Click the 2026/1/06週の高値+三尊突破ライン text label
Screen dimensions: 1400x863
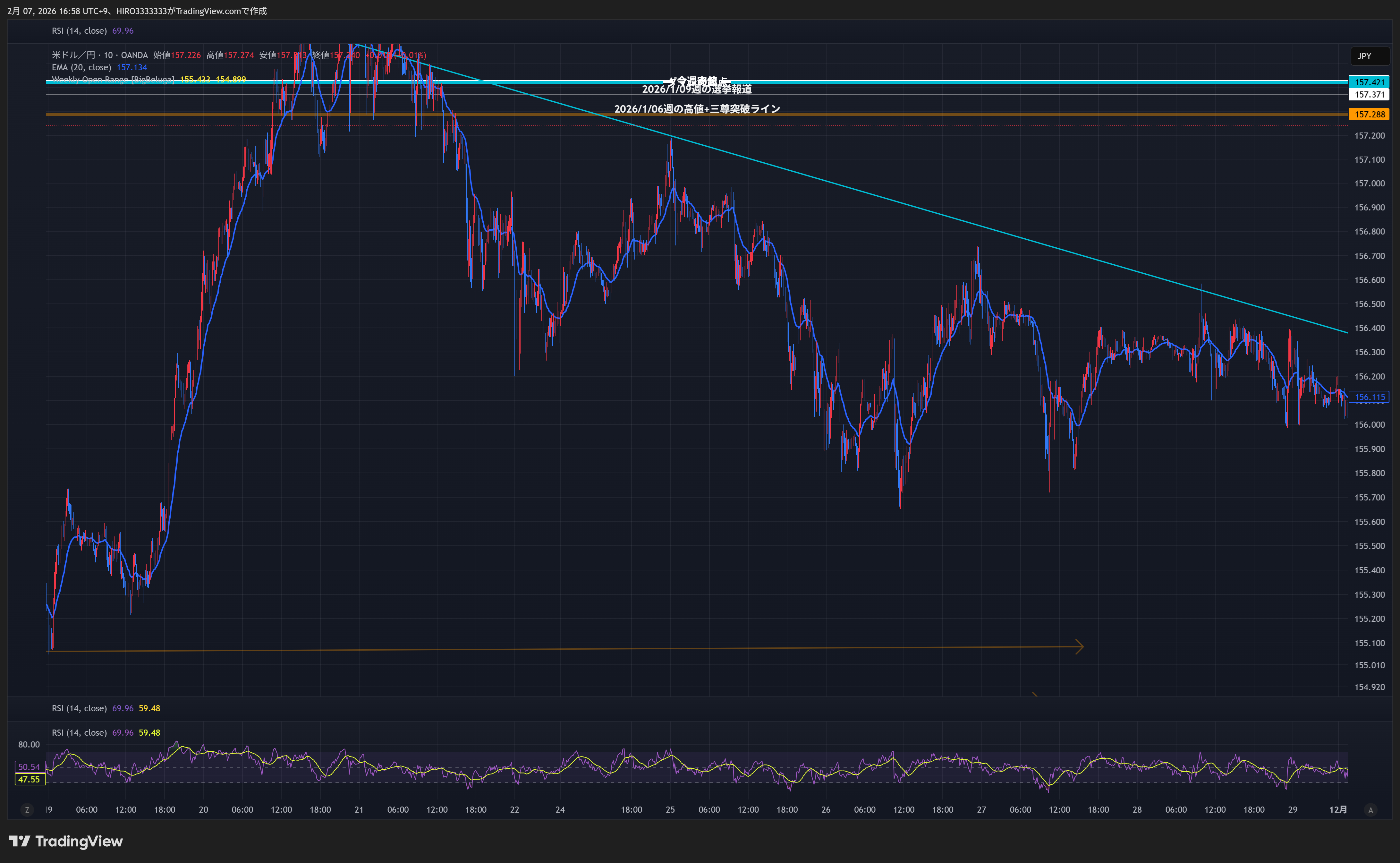tap(697, 108)
